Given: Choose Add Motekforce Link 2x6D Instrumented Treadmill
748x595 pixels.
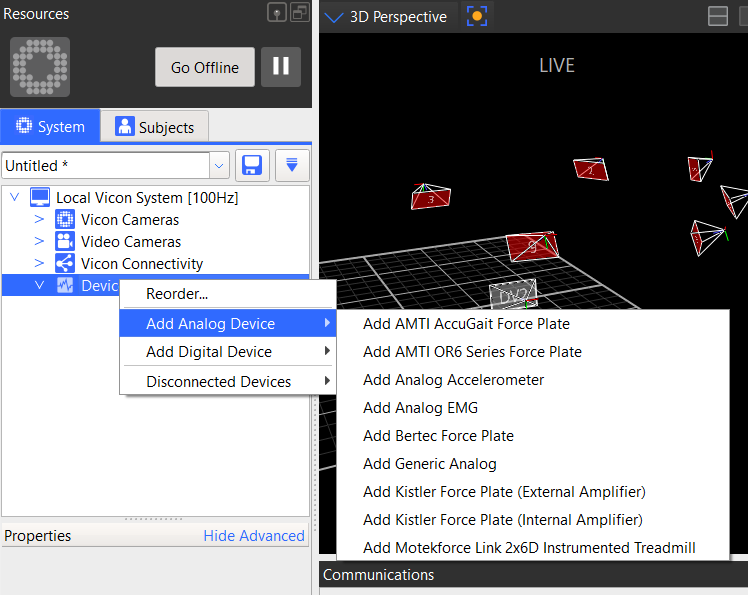Looking at the screenshot, I should tap(533, 547).
